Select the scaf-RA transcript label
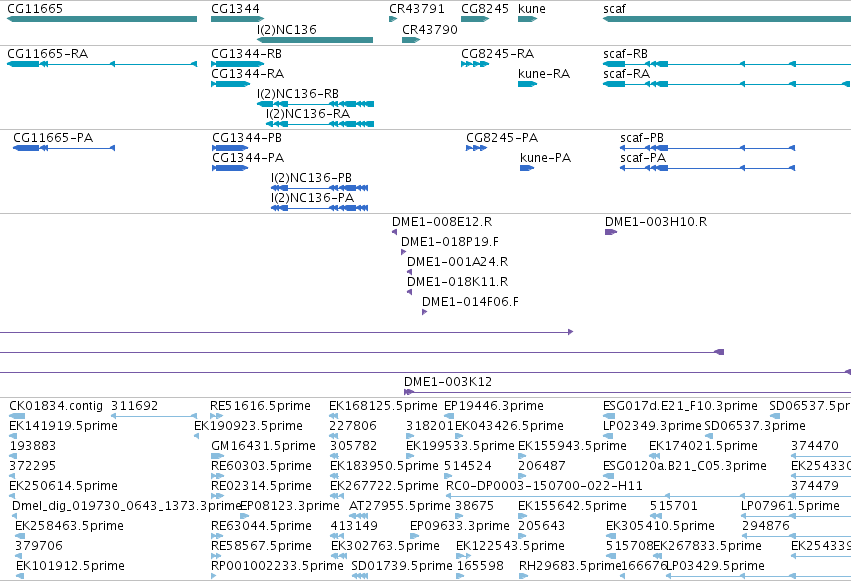The height and width of the screenshot is (581, 851). click(x=626, y=74)
